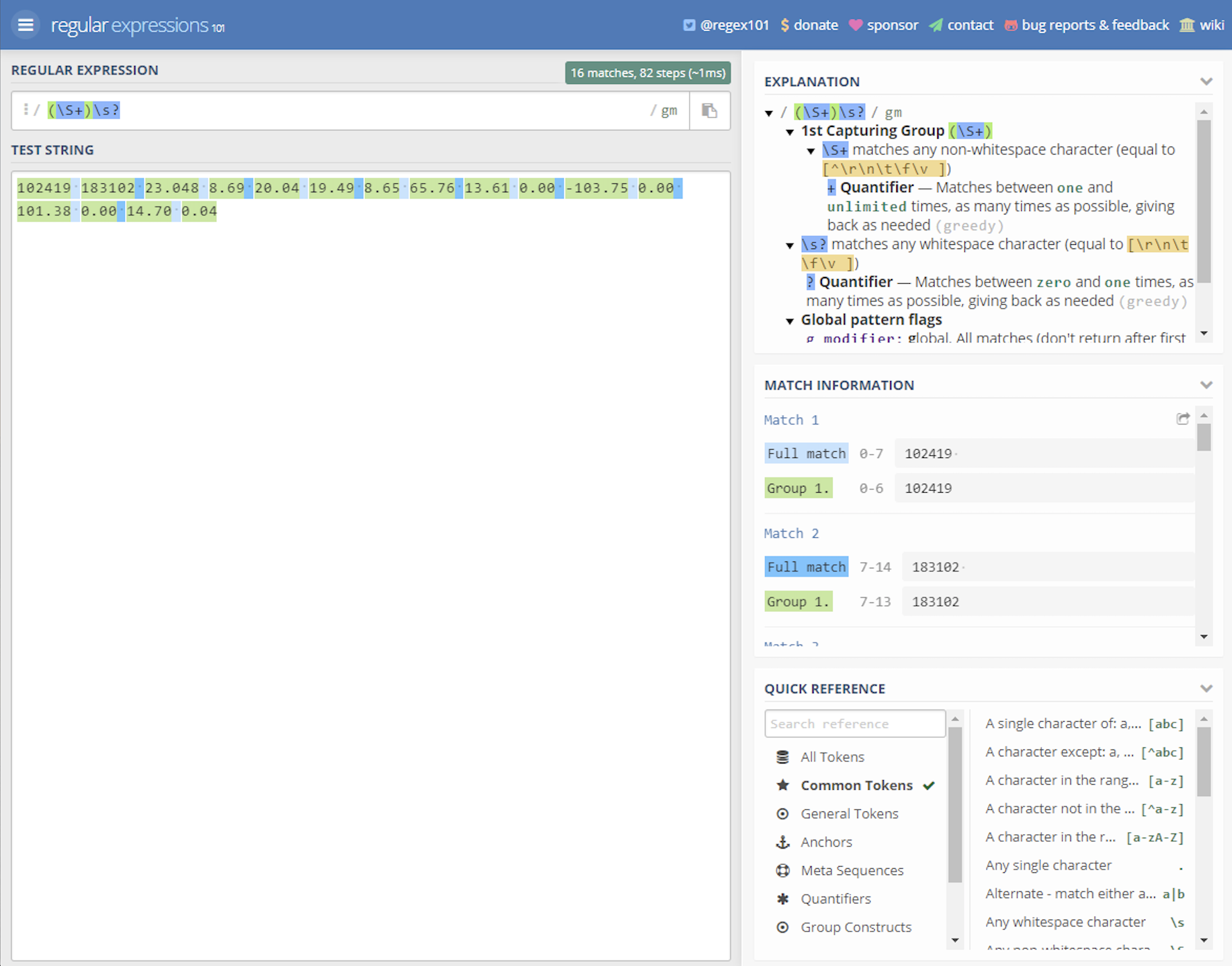Click the Common Tokens star icon

[782, 785]
